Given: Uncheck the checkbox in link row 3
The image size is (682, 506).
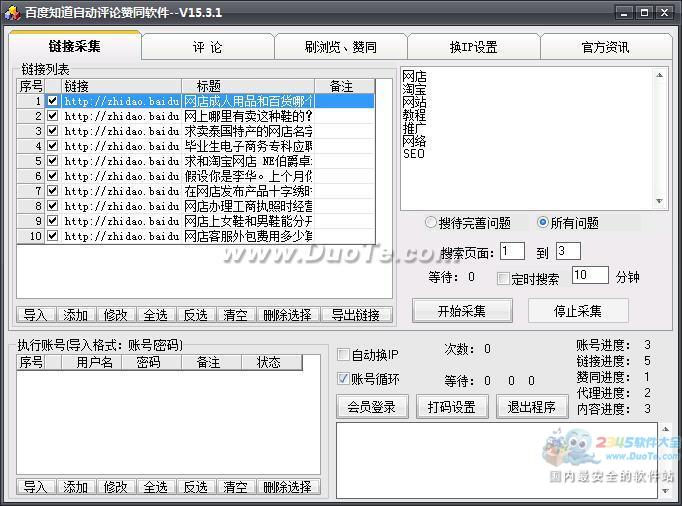Looking at the screenshot, I should 53,131.
